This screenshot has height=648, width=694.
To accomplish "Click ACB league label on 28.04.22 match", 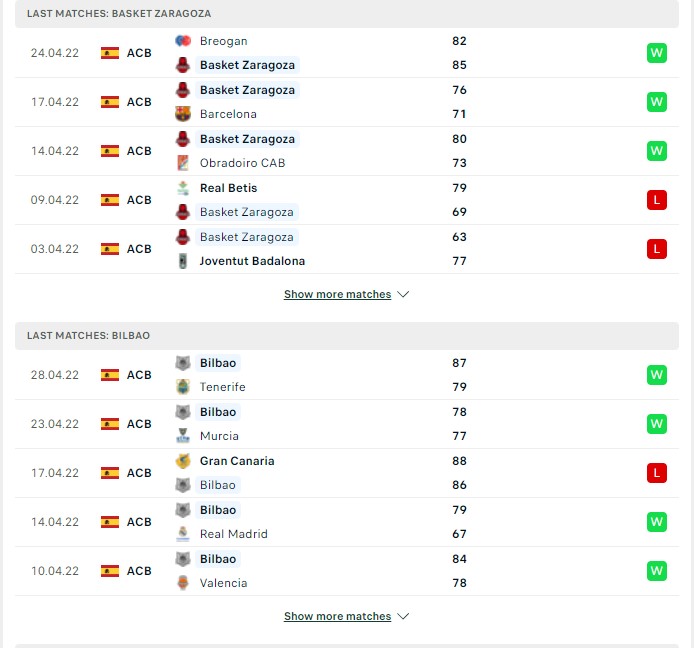I will tap(139, 375).
